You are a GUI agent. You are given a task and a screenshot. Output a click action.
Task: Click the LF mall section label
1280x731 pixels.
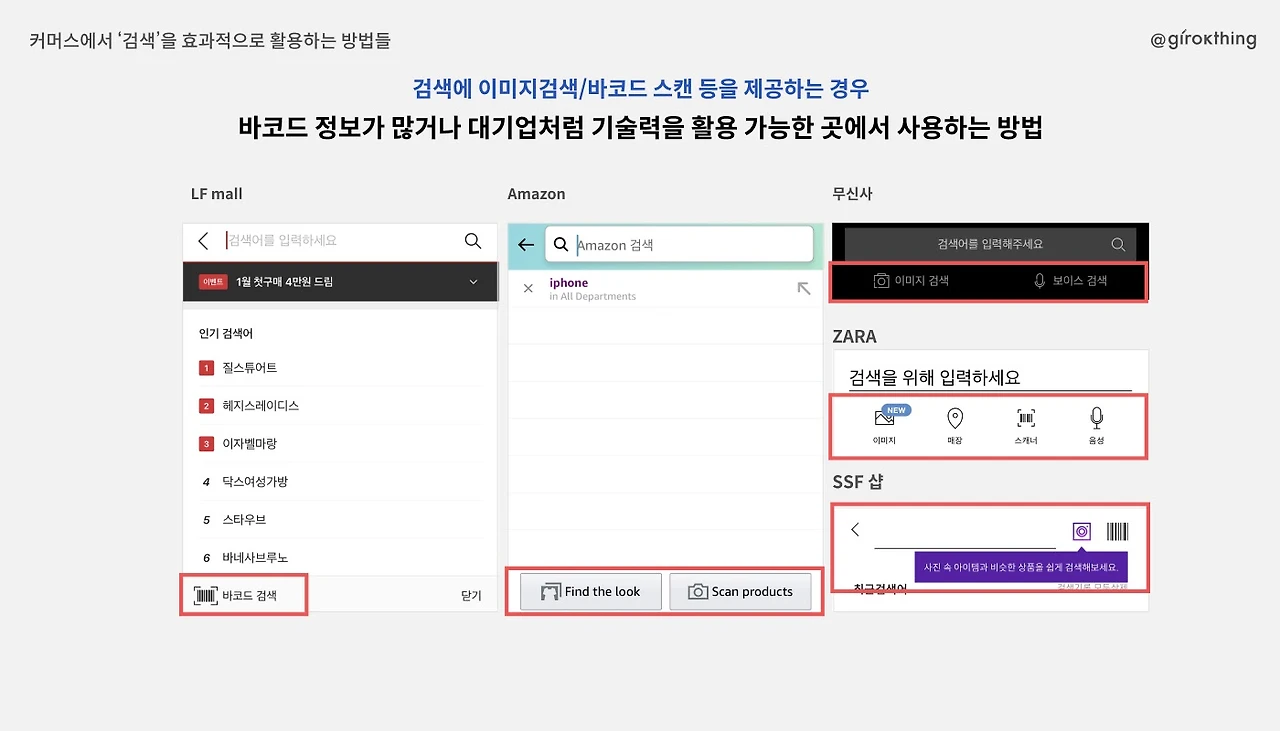pos(217,194)
